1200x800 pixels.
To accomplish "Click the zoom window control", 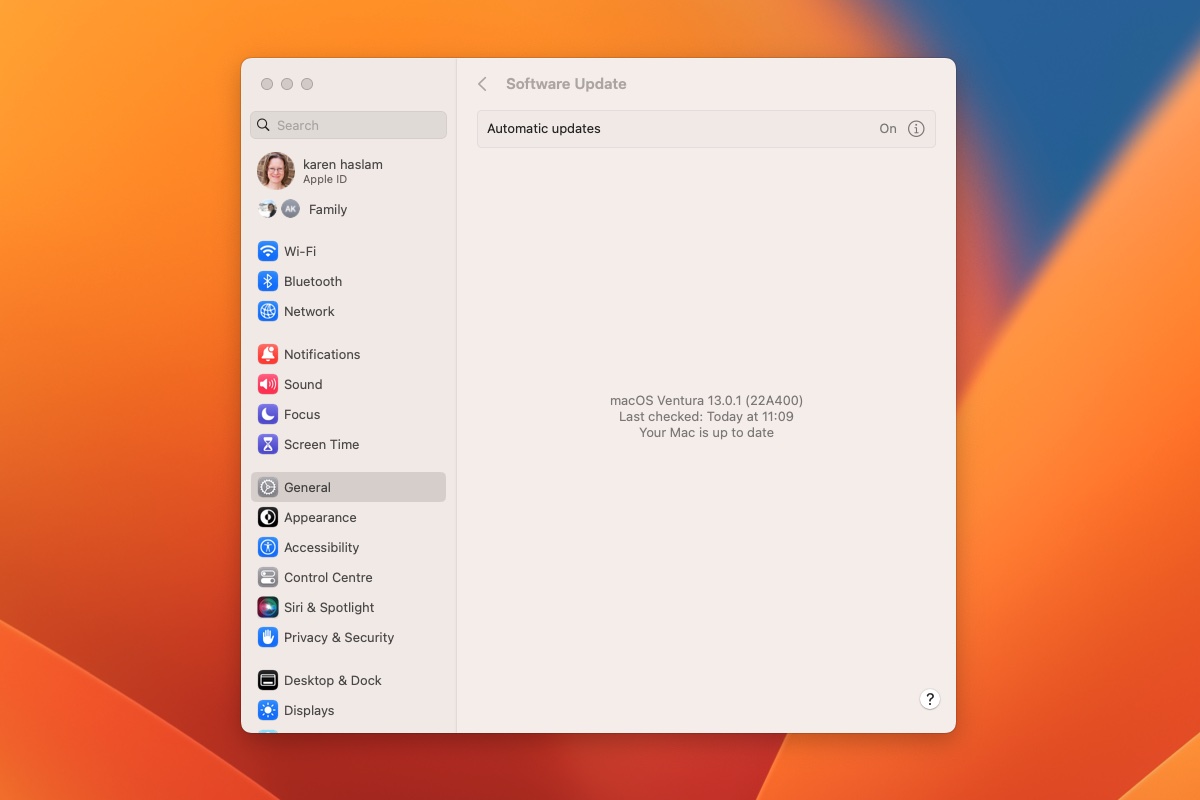I will (307, 84).
